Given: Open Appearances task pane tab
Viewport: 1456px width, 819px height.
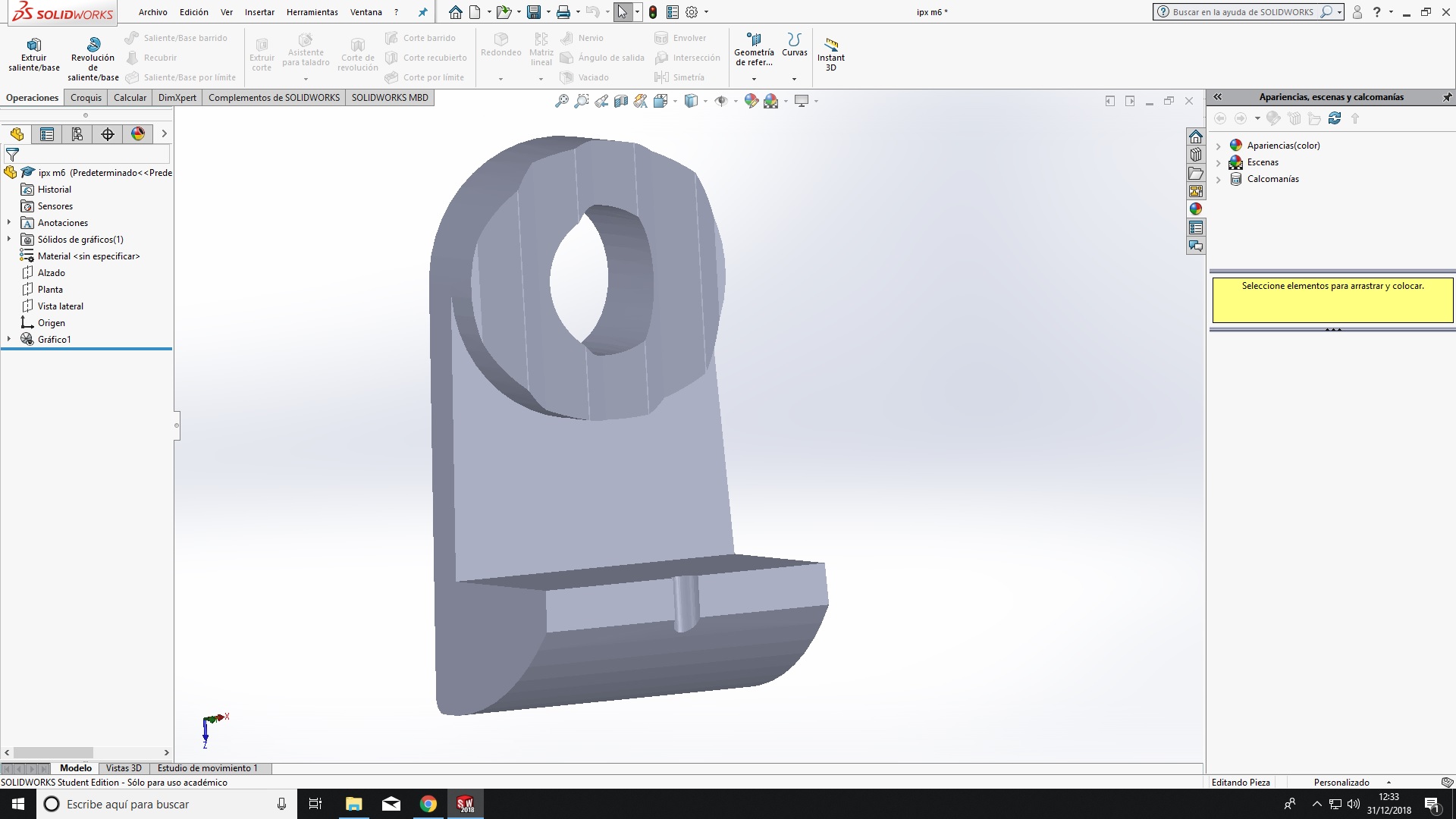Looking at the screenshot, I should click(1196, 209).
